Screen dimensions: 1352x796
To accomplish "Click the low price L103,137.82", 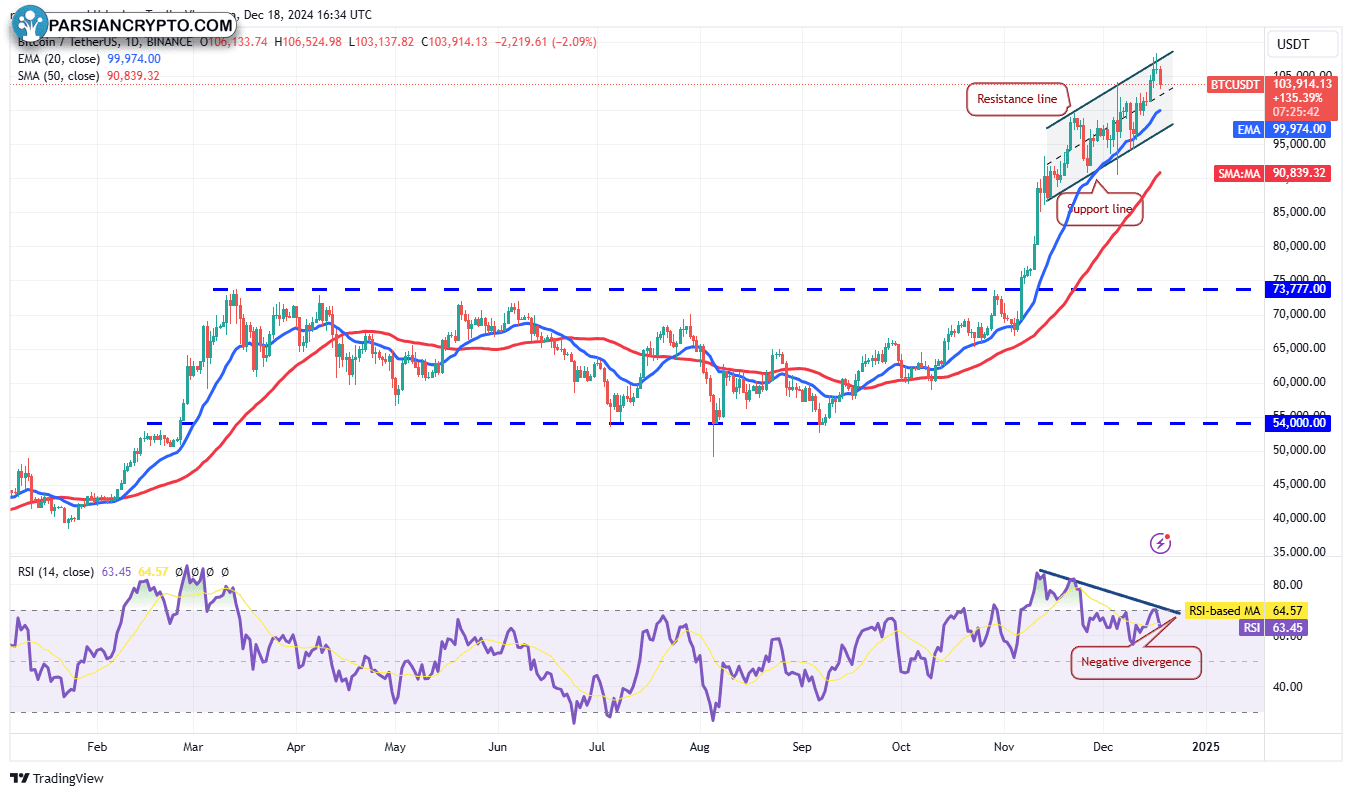I will click(380, 42).
